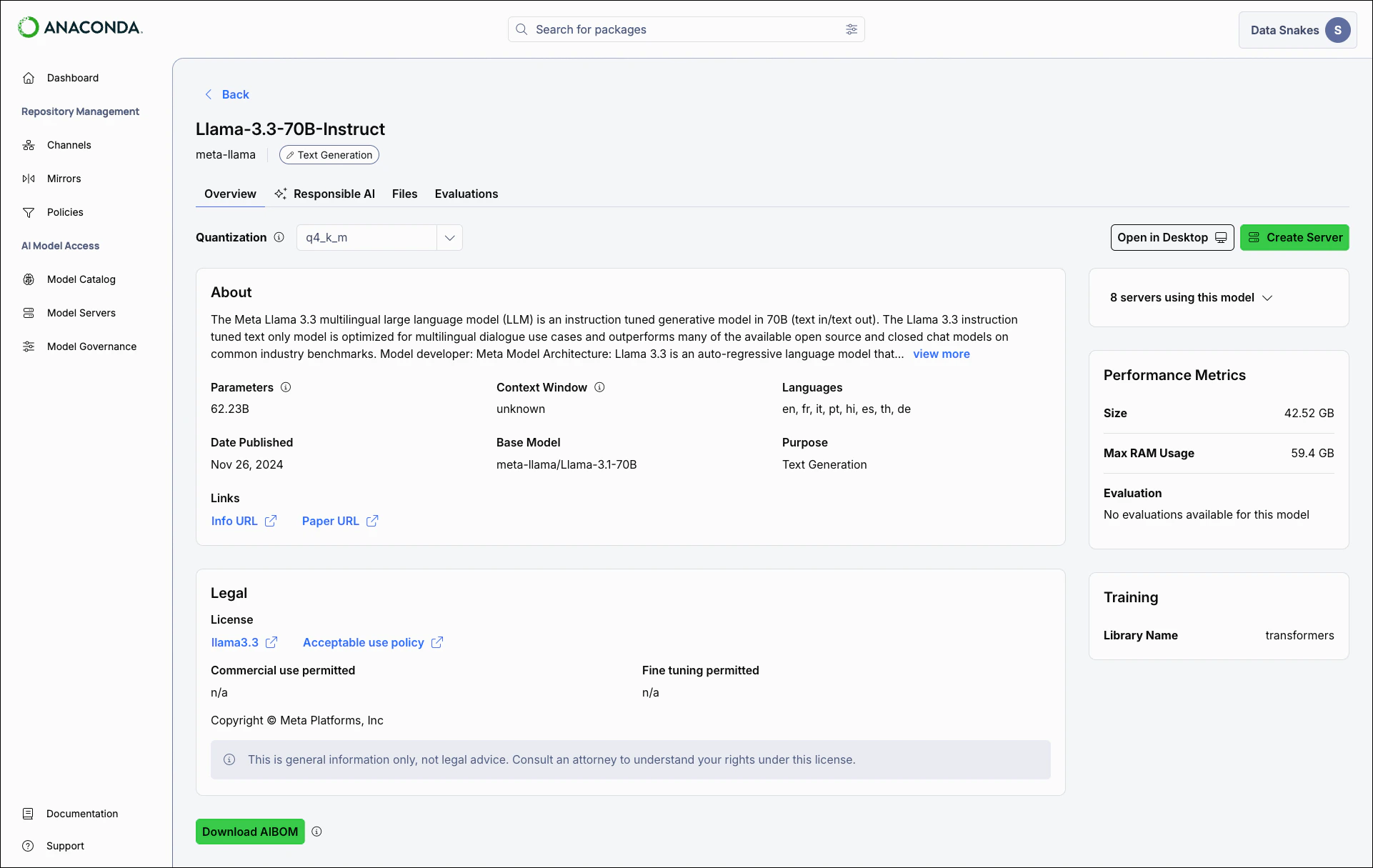The height and width of the screenshot is (868, 1373).
Task: Click the Open in Desktop button
Action: coord(1172,238)
